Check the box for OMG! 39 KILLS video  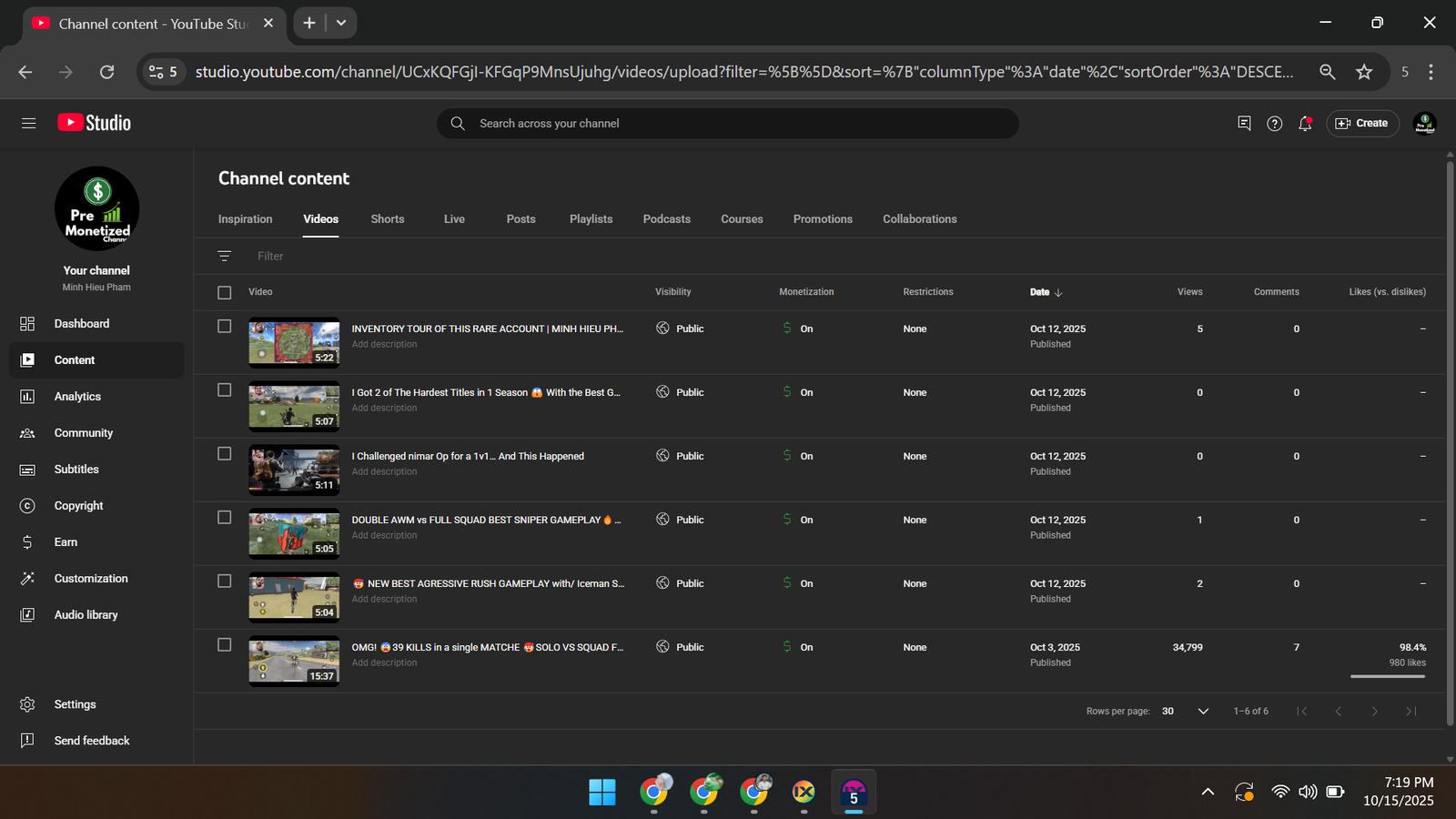click(x=225, y=645)
